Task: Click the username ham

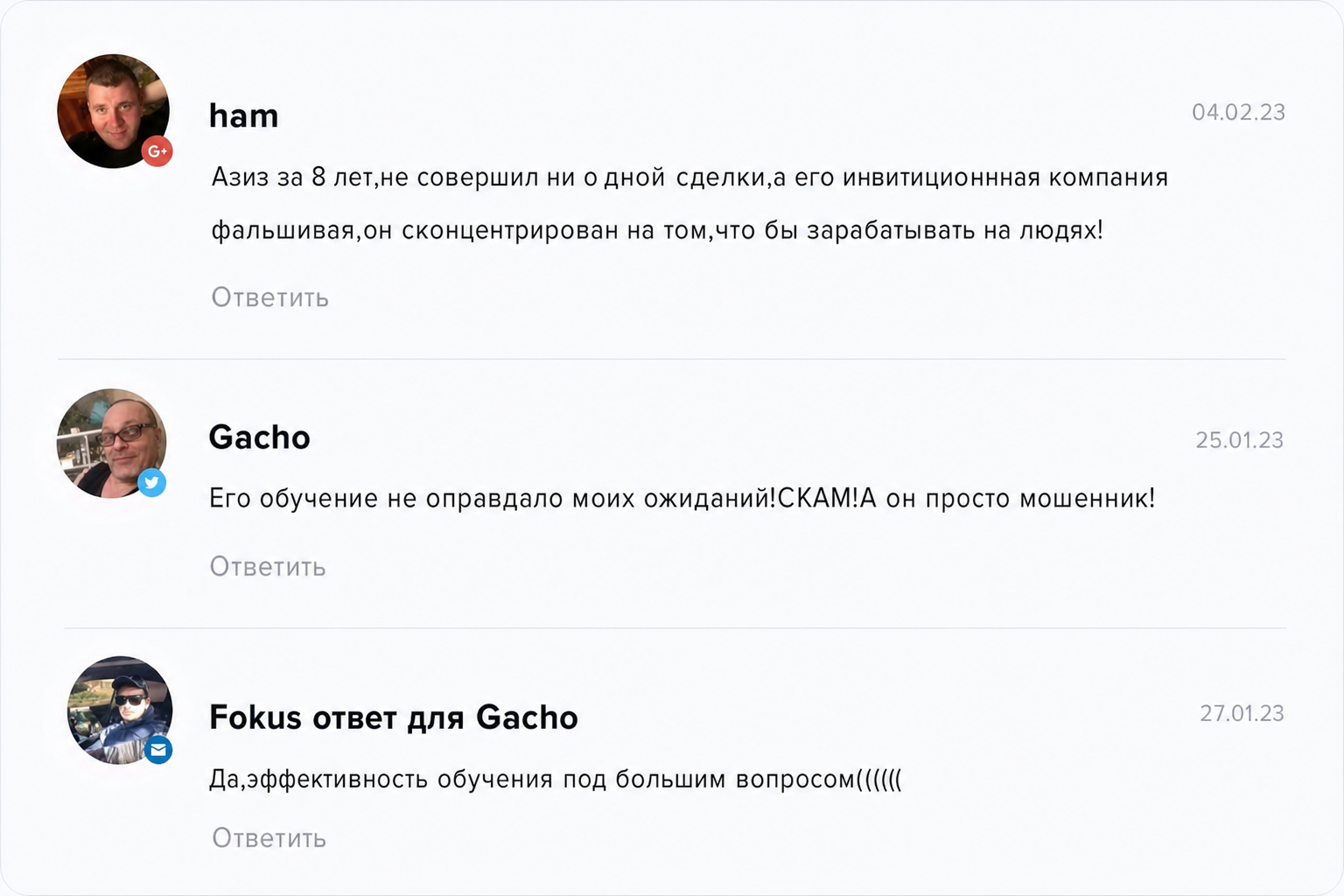Action: pos(244,115)
